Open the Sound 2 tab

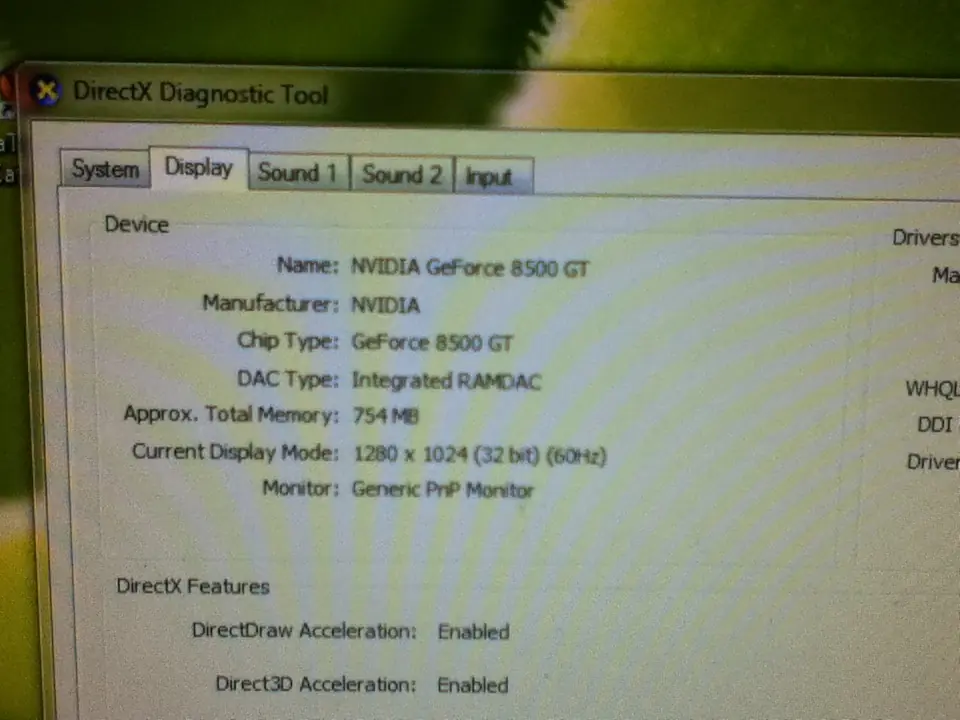pyautogui.click(x=402, y=174)
